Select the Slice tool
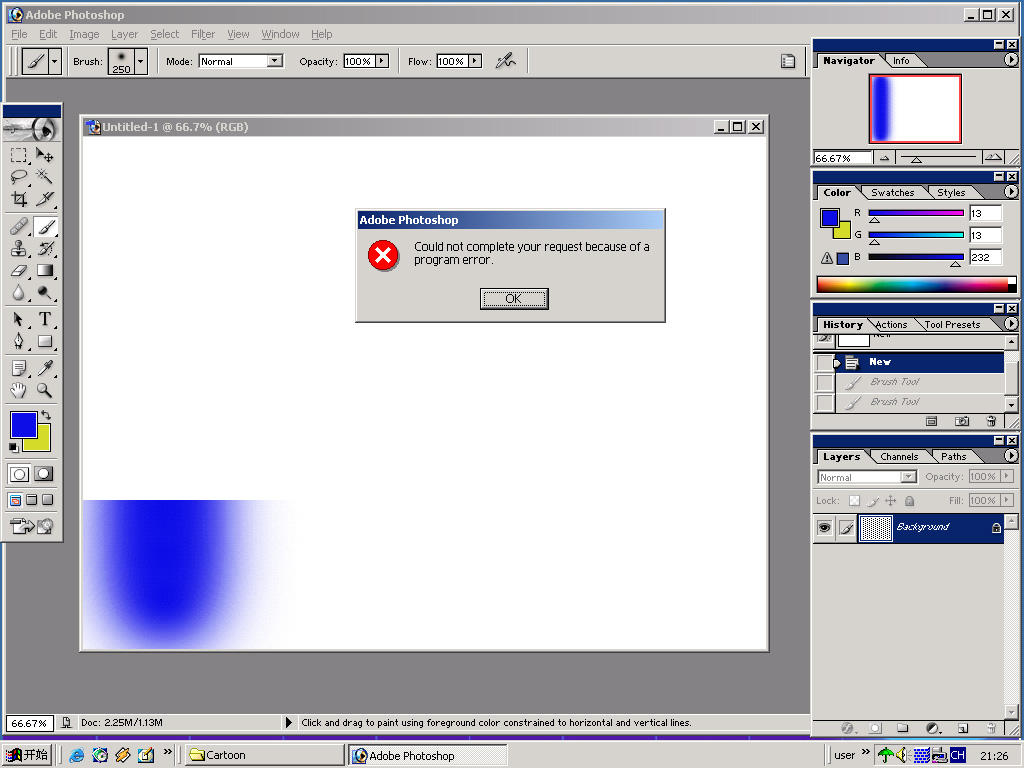This screenshot has width=1024, height=768. pos(44,199)
